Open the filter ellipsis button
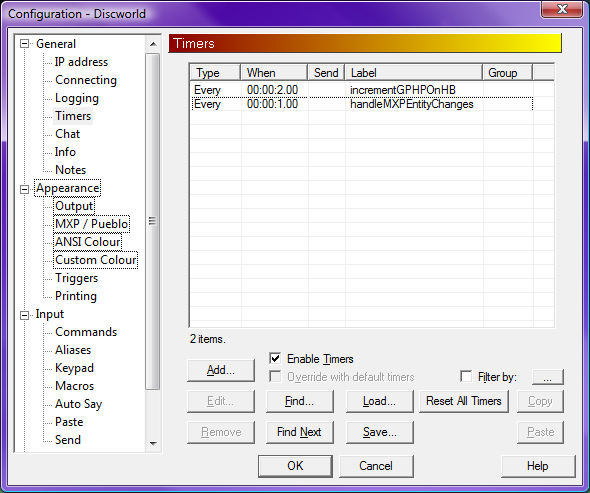The height and width of the screenshot is (493, 590). pos(547,377)
